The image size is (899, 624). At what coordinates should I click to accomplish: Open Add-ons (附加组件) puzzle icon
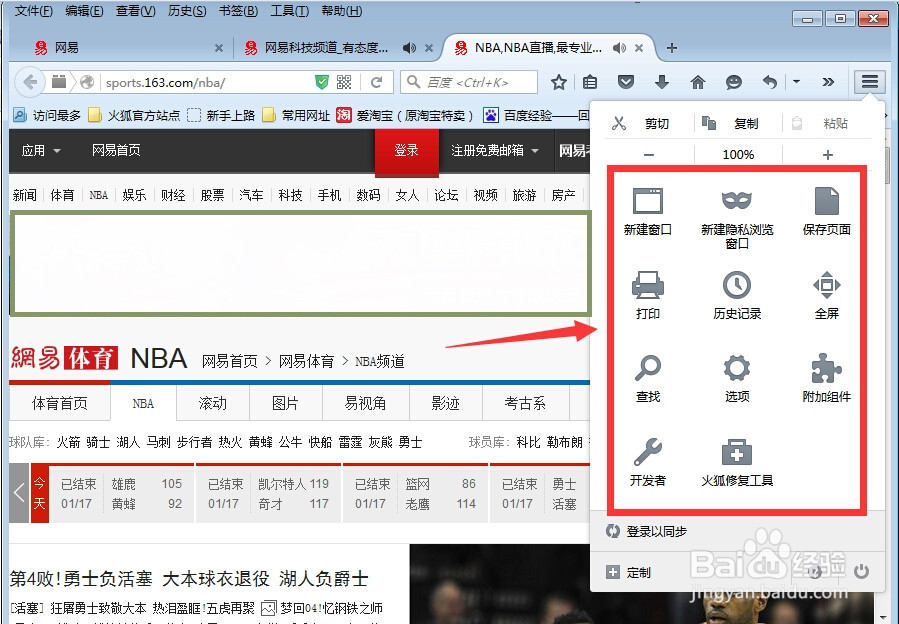tap(827, 368)
